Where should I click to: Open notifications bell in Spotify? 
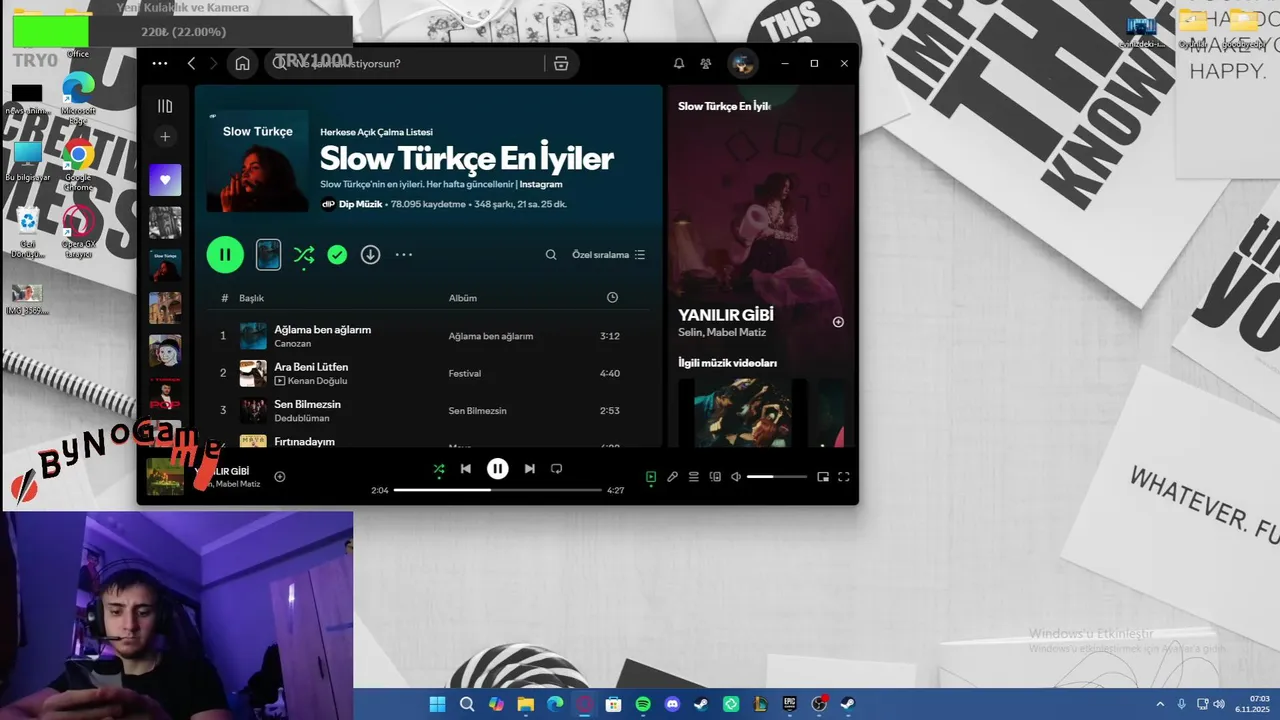click(679, 63)
